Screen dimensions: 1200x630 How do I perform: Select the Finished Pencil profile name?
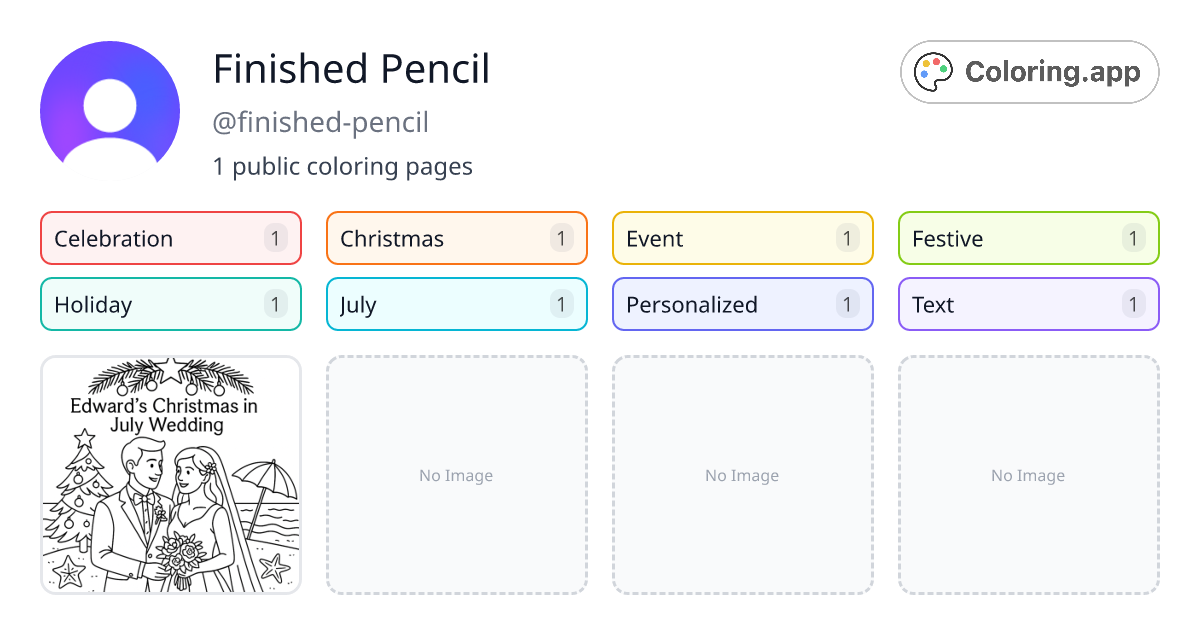[351, 69]
